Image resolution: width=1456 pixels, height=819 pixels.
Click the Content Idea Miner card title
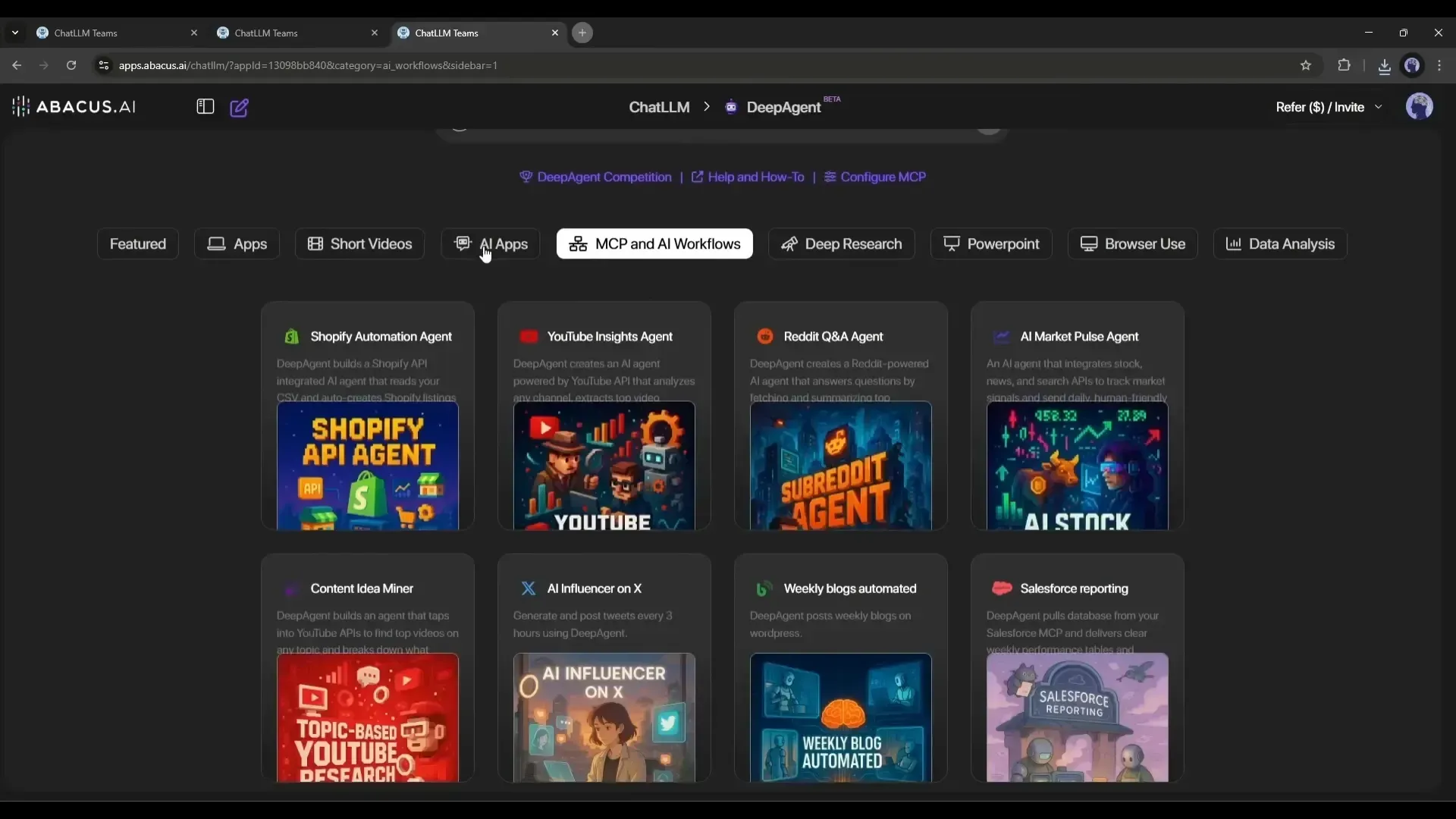click(x=362, y=588)
